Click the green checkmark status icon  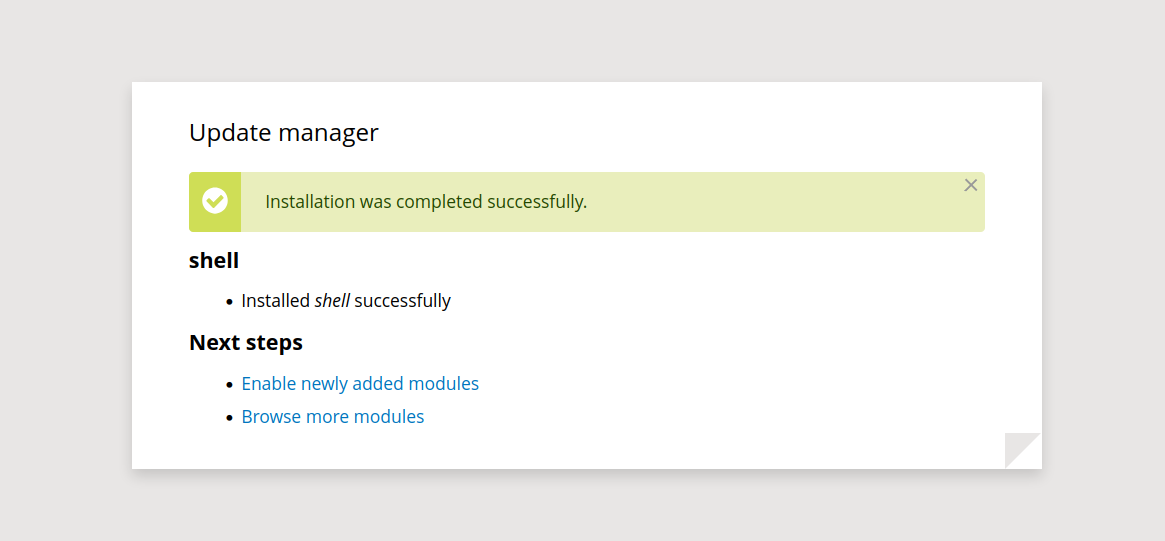click(x=215, y=201)
